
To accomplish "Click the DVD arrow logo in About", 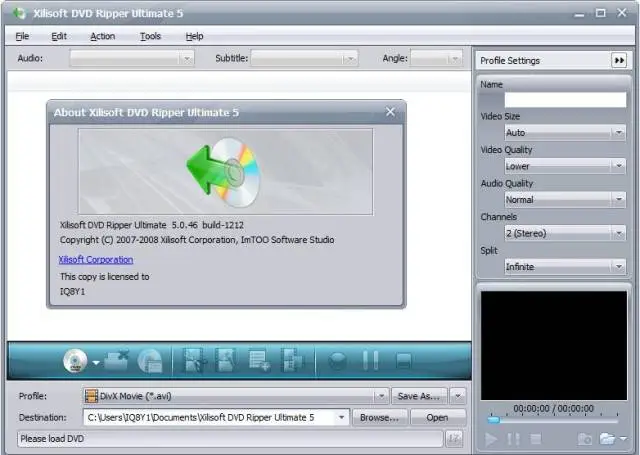I will [x=223, y=172].
